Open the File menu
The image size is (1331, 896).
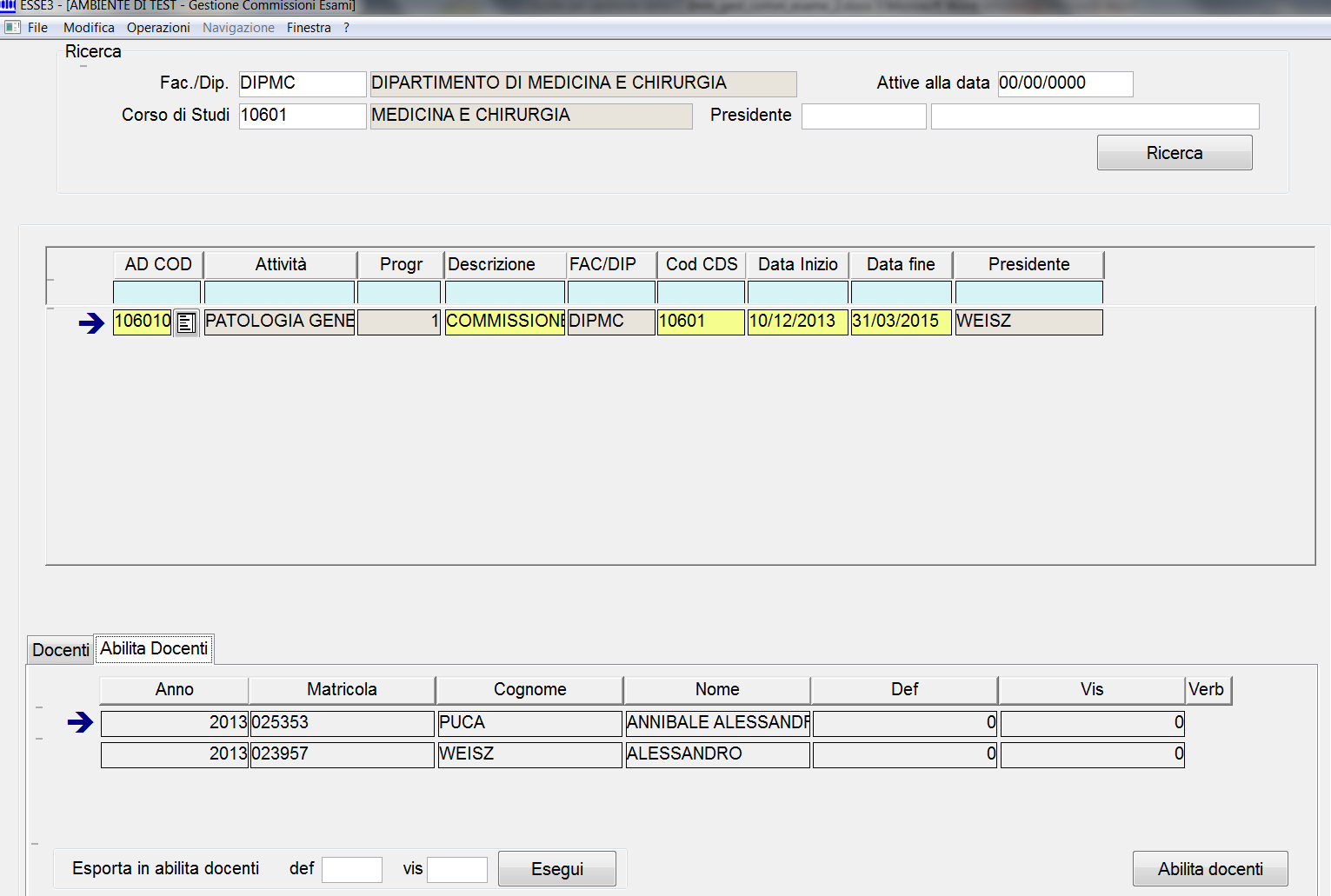(37, 28)
